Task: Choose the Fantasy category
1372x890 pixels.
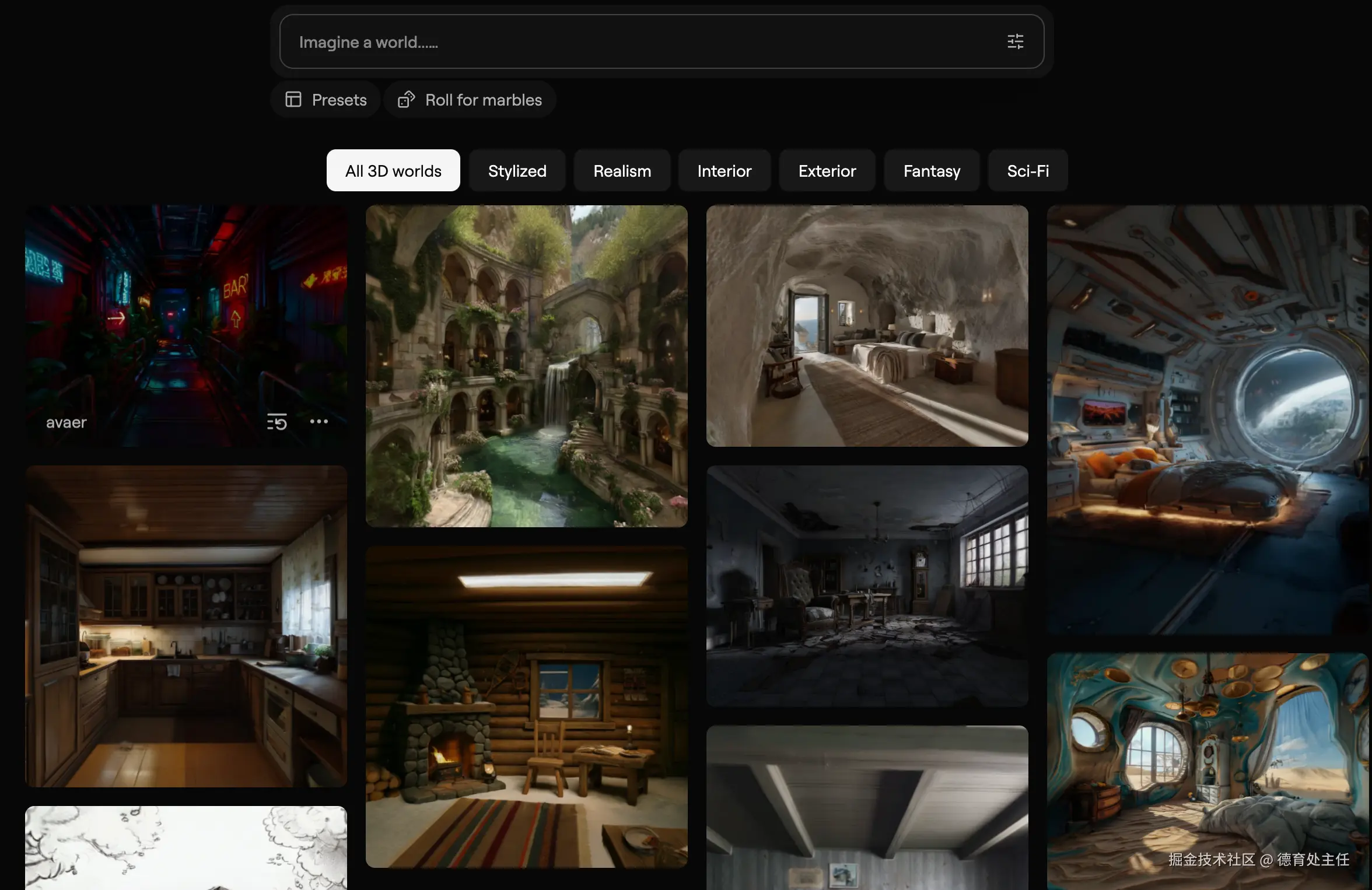Action: pyautogui.click(x=932, y=171)
